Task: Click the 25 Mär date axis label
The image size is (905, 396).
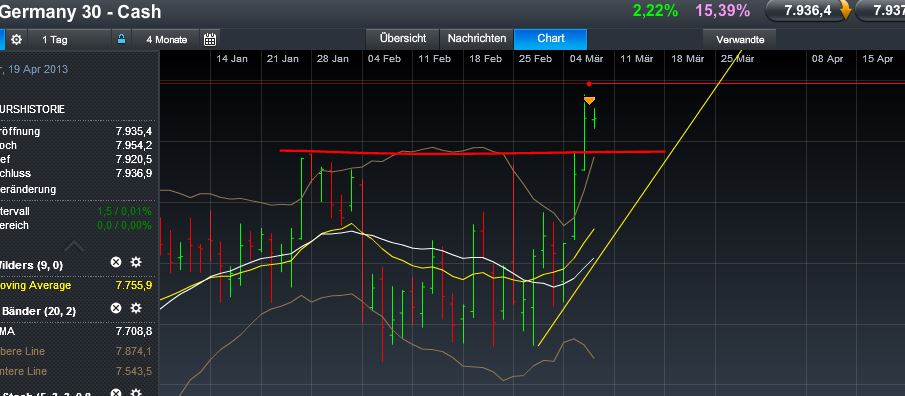Action: [738, 59]
